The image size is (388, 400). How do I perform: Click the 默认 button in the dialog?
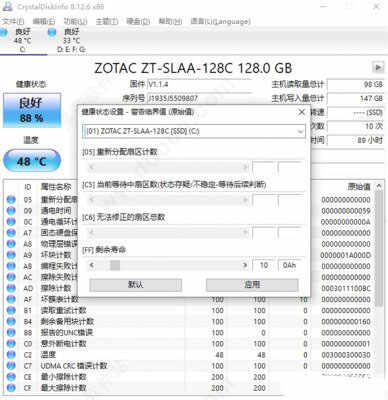click(136, 285)
